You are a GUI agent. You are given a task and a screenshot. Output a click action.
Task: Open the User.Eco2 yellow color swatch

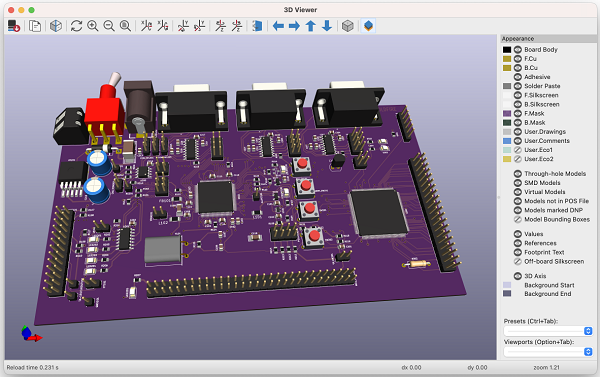[507, 159]
